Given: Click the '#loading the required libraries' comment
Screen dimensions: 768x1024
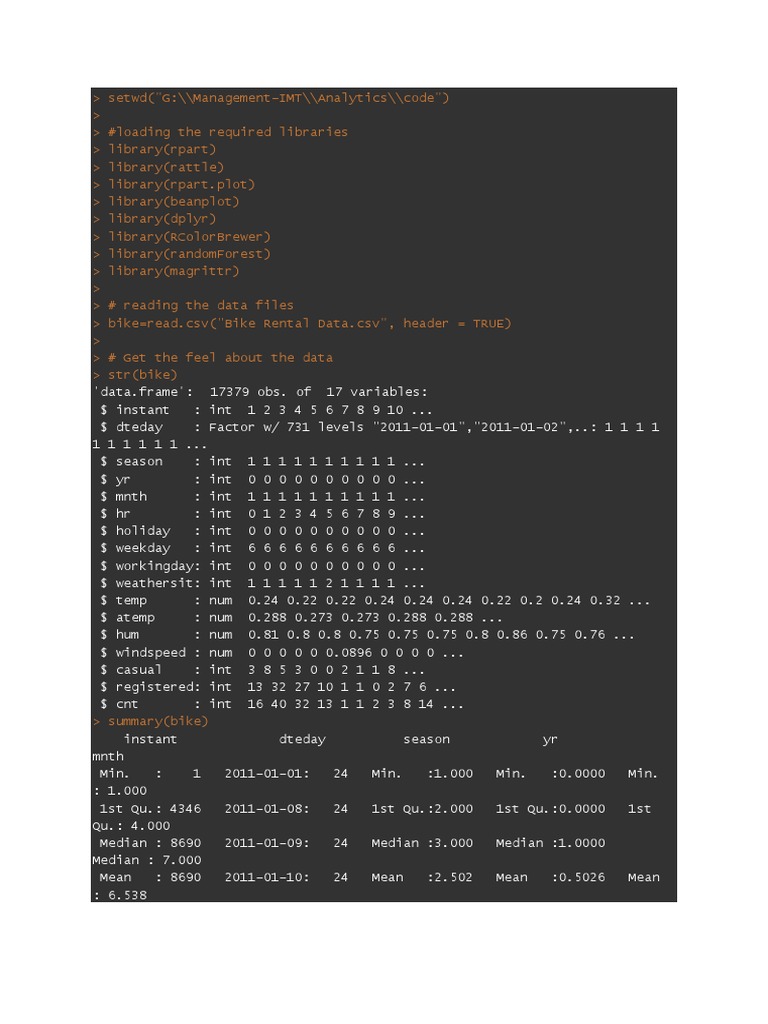Looking at the screenshot, I should [x=228, y=132].
